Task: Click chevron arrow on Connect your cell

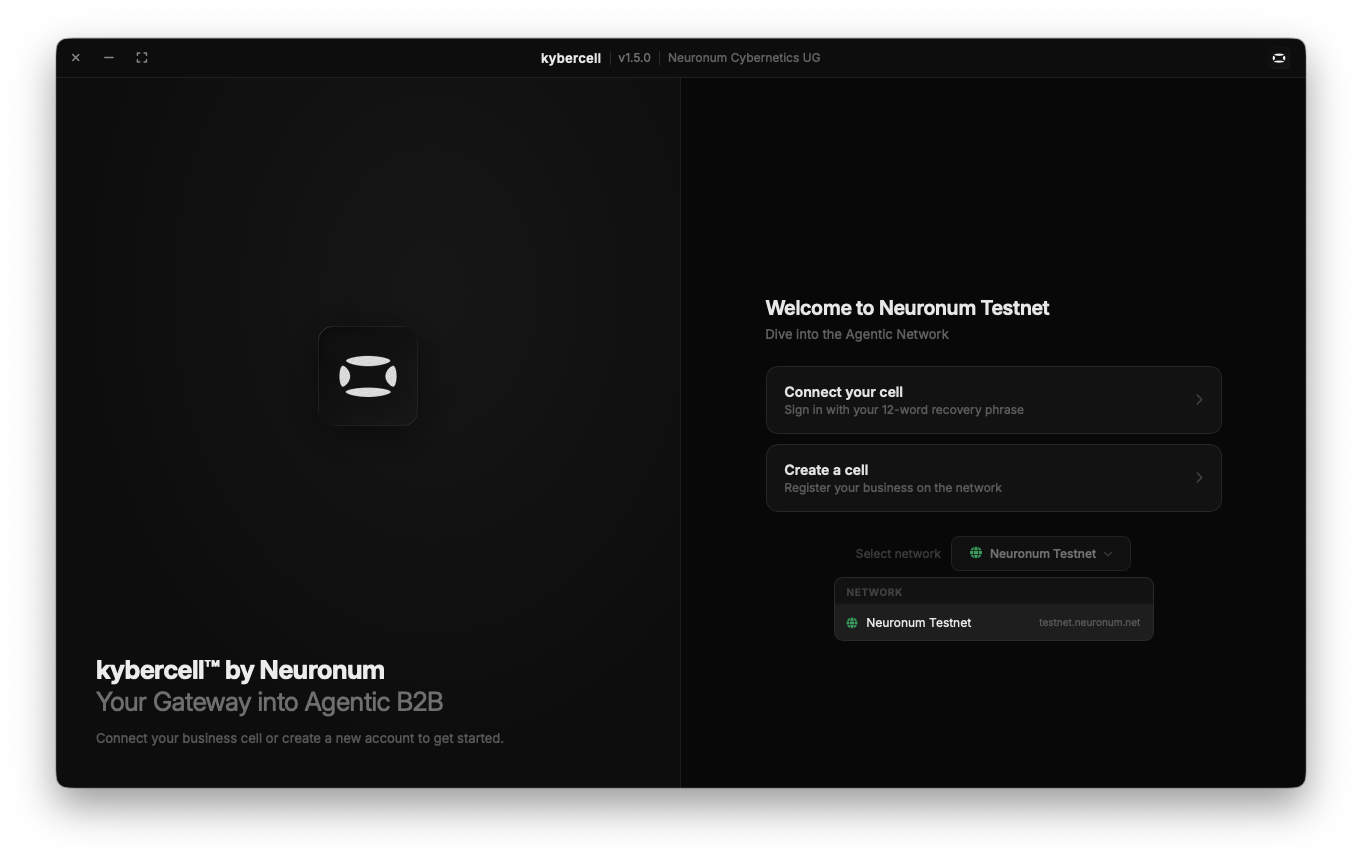Action: [1199, 400]
